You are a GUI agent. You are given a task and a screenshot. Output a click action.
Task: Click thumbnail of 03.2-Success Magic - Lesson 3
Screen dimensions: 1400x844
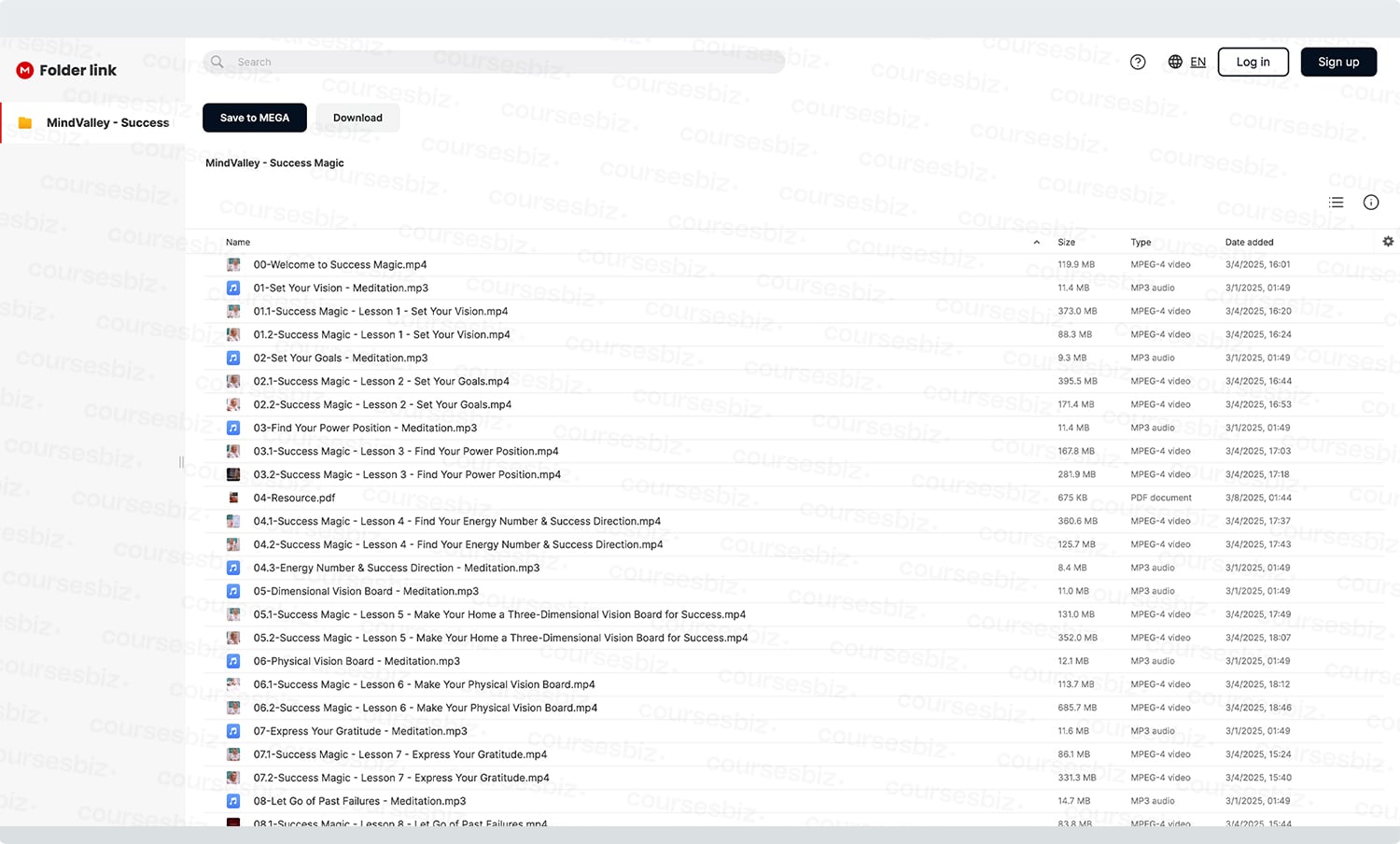(233, 474)
